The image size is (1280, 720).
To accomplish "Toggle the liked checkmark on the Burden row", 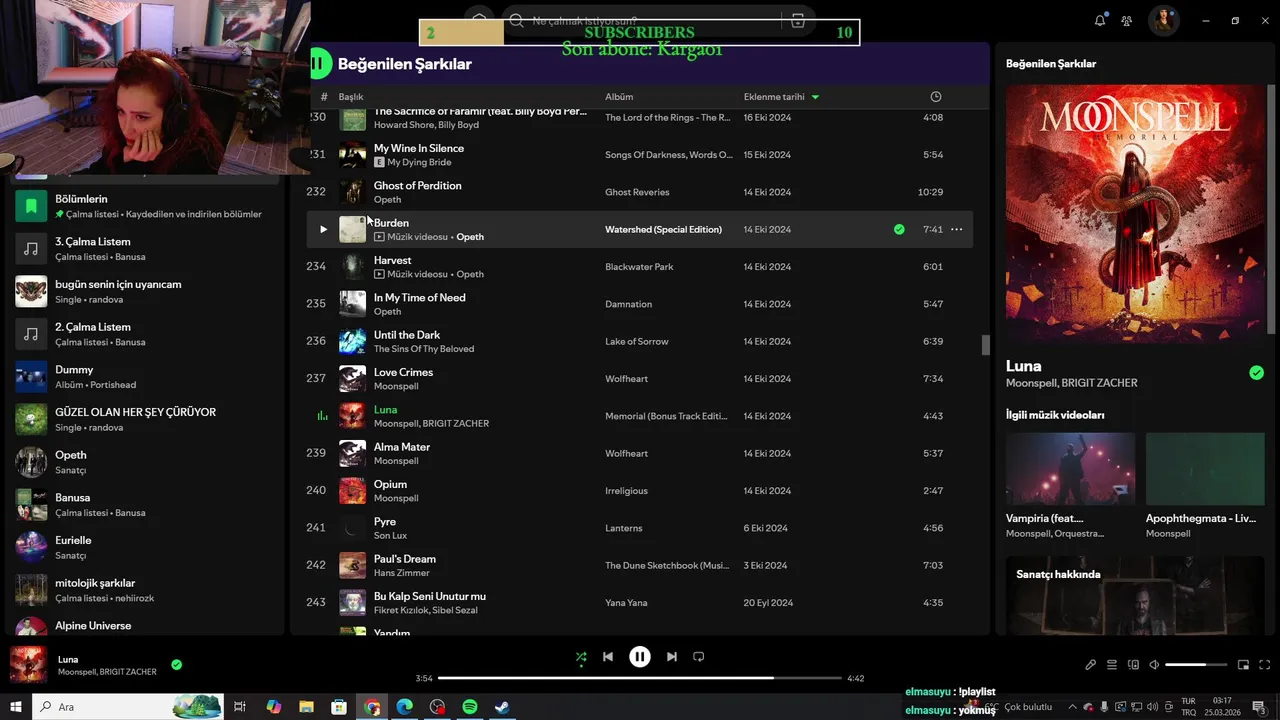I will 899,229.
